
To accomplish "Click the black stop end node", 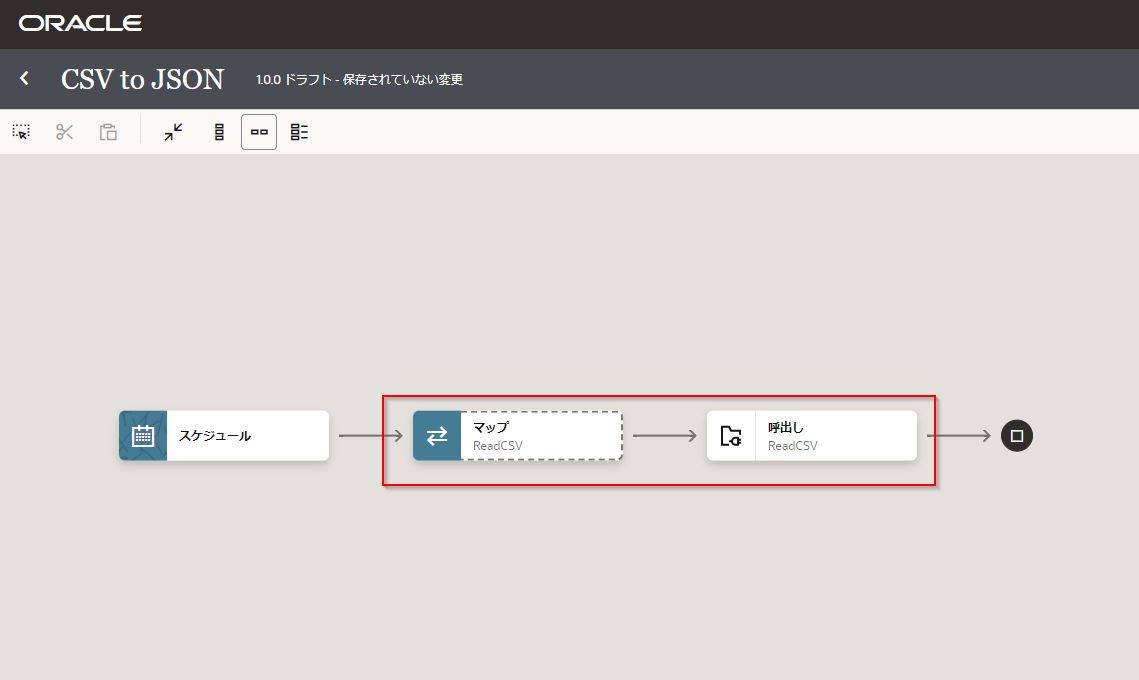I will point(1017,436).
